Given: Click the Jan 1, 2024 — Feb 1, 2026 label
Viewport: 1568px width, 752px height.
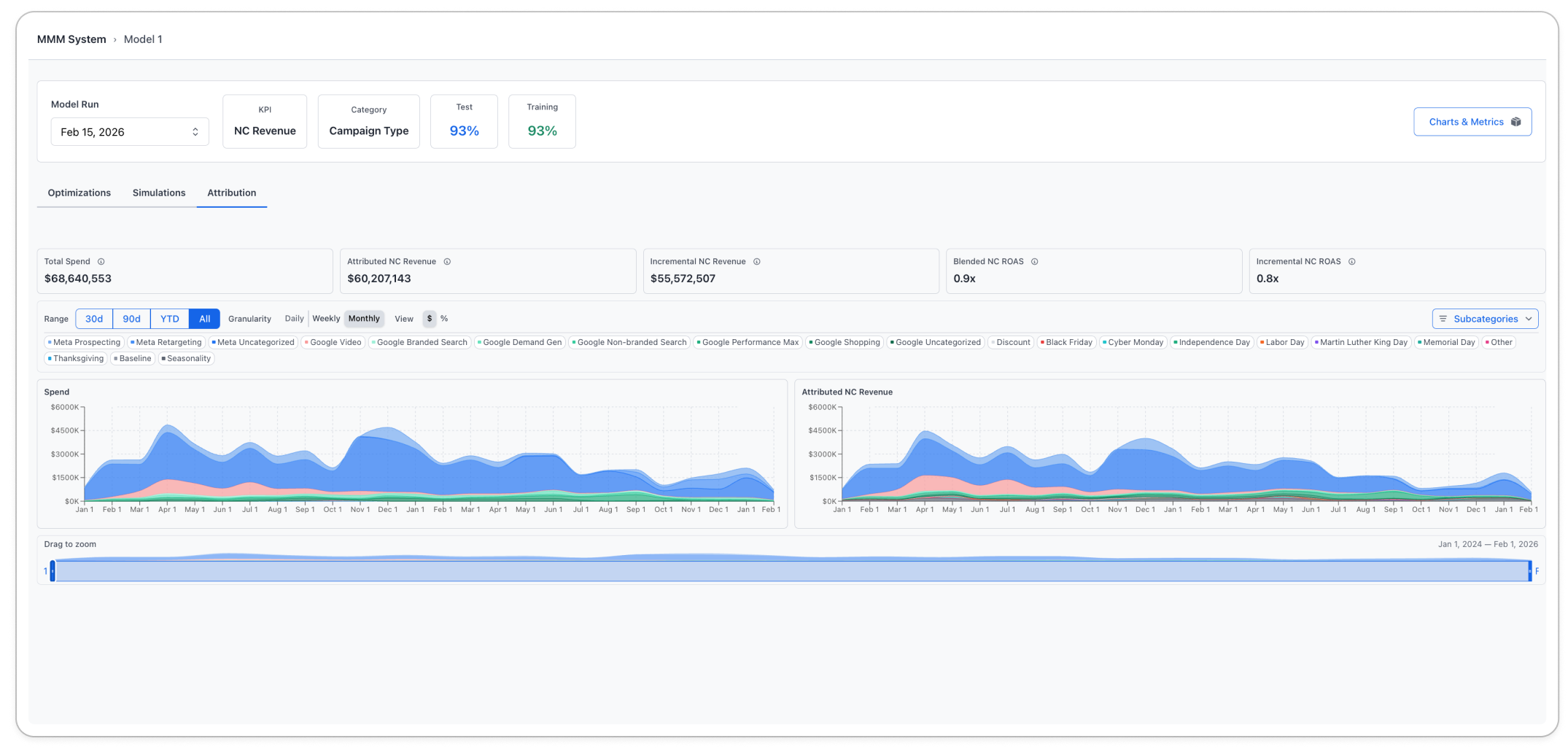Looking at the screenshot, I should point(1488,545).
